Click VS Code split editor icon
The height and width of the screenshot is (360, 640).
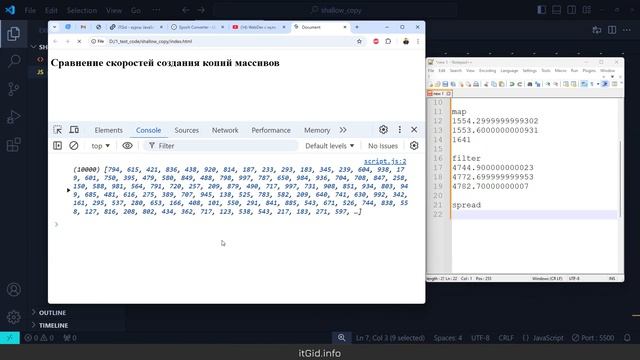[x=612, y=30]
